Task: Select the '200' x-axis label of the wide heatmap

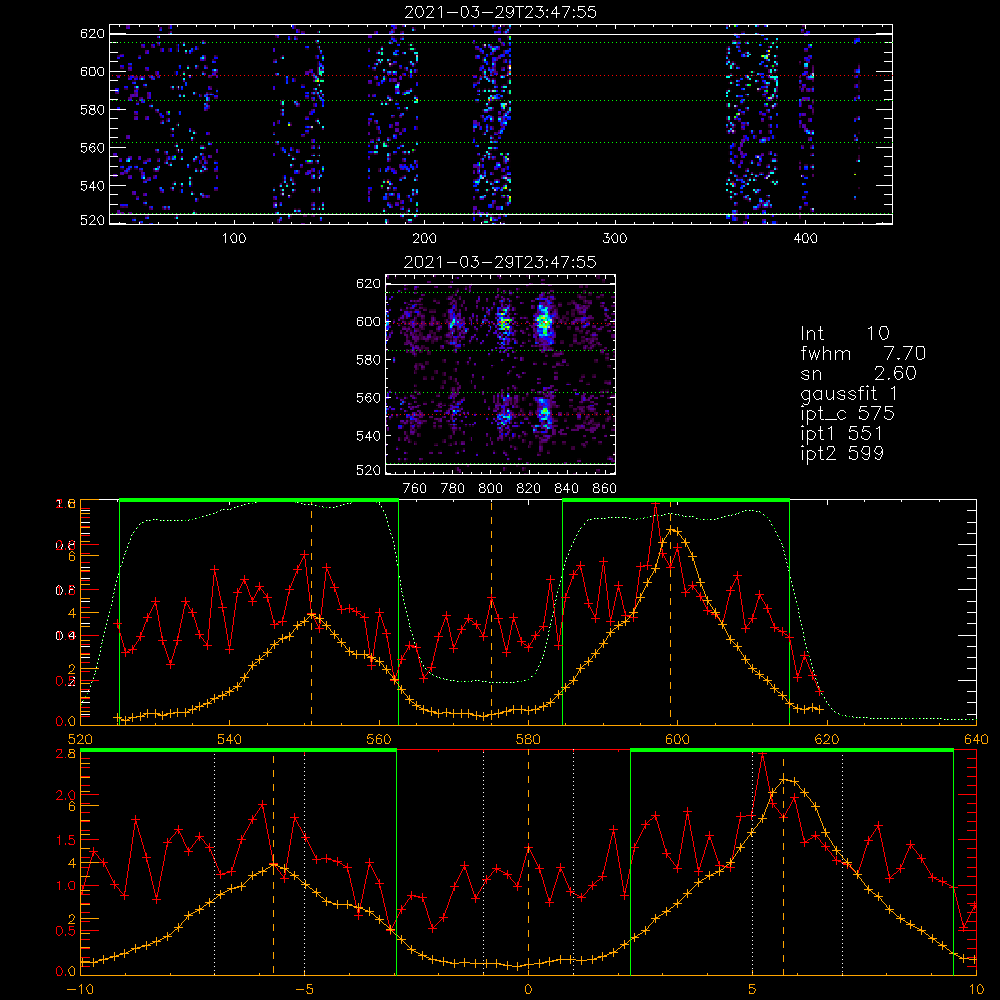Action: click(424, 239)
